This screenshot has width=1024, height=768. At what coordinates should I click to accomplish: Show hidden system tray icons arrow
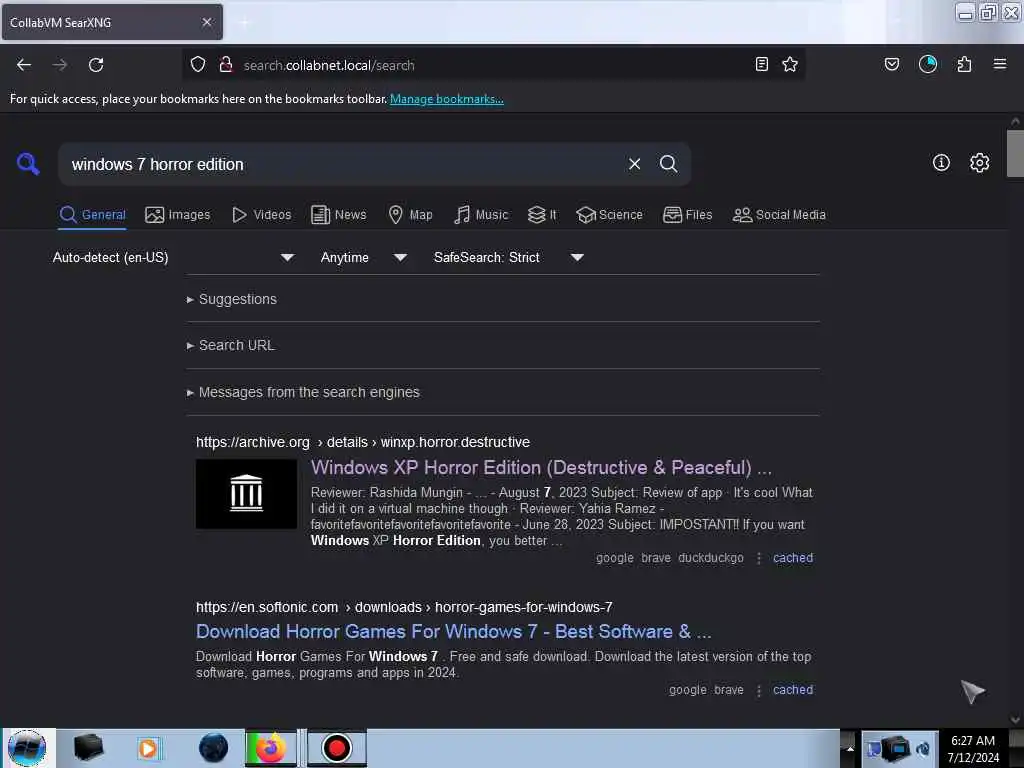pyautogui.click(x=850, y=748)
